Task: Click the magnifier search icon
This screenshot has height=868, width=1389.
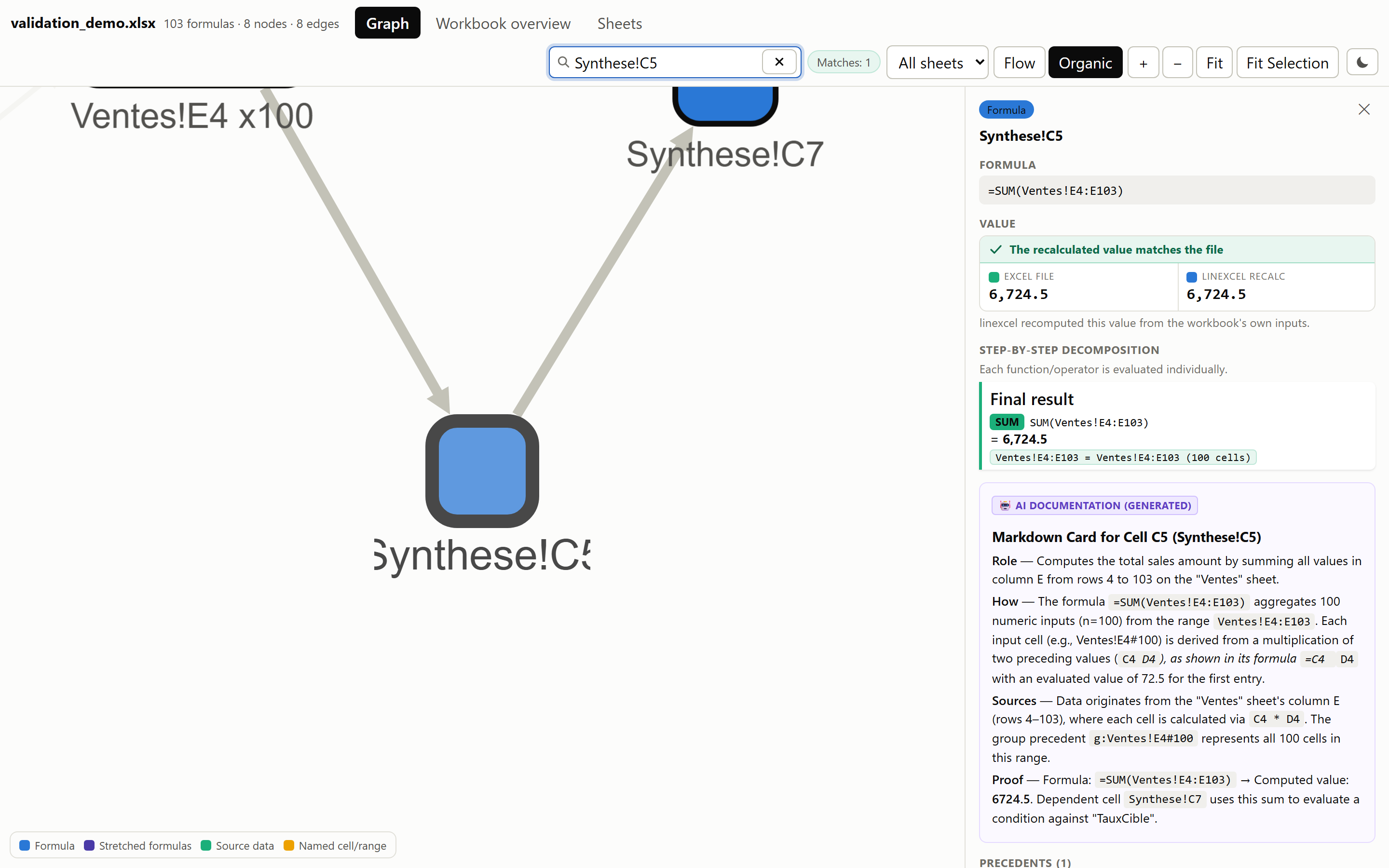Action: [x=564, y=62]
